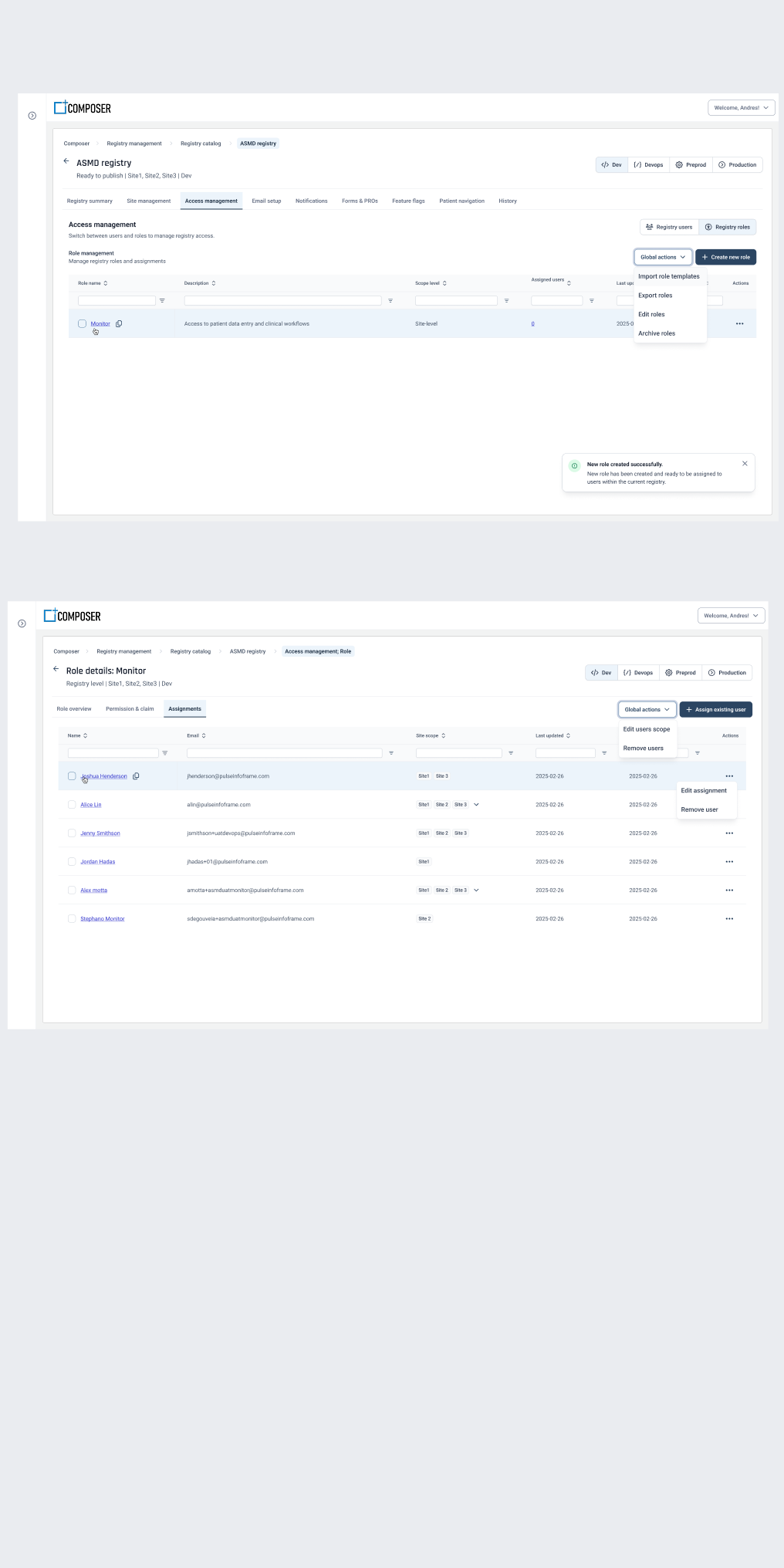Open filter options for Role name column
784x1568 pixels.
tap(162, 301)
